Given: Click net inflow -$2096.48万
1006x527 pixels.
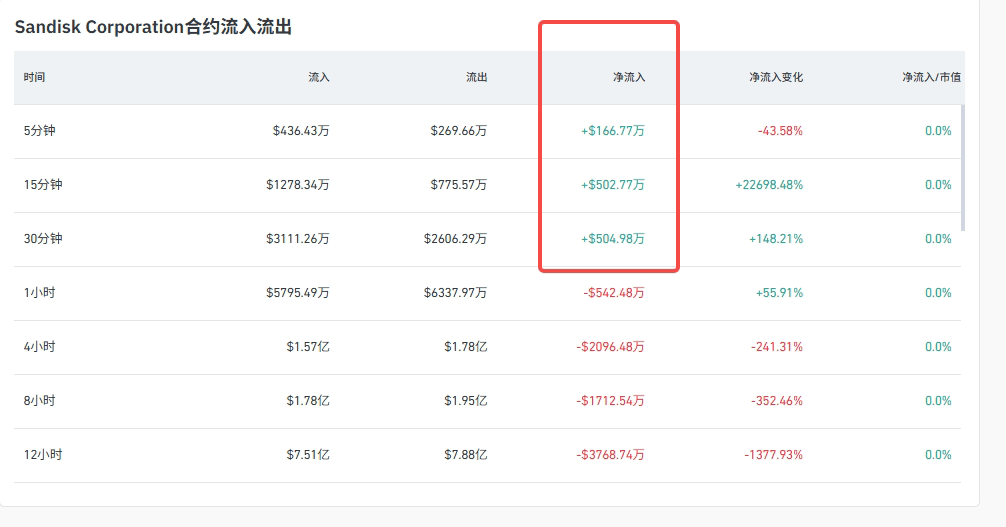Looking at the screenshot, I should point(610,347).
